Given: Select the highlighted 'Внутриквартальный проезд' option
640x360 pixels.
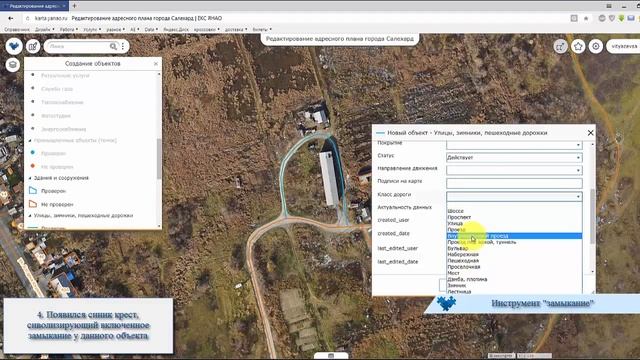Looking at the screenshot, I should (514, 236).
